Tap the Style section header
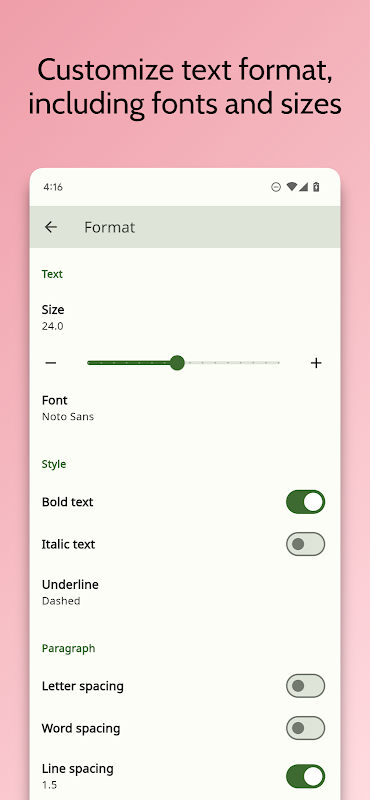Viewport: 370px width, 800px height. tap(54, 464)
